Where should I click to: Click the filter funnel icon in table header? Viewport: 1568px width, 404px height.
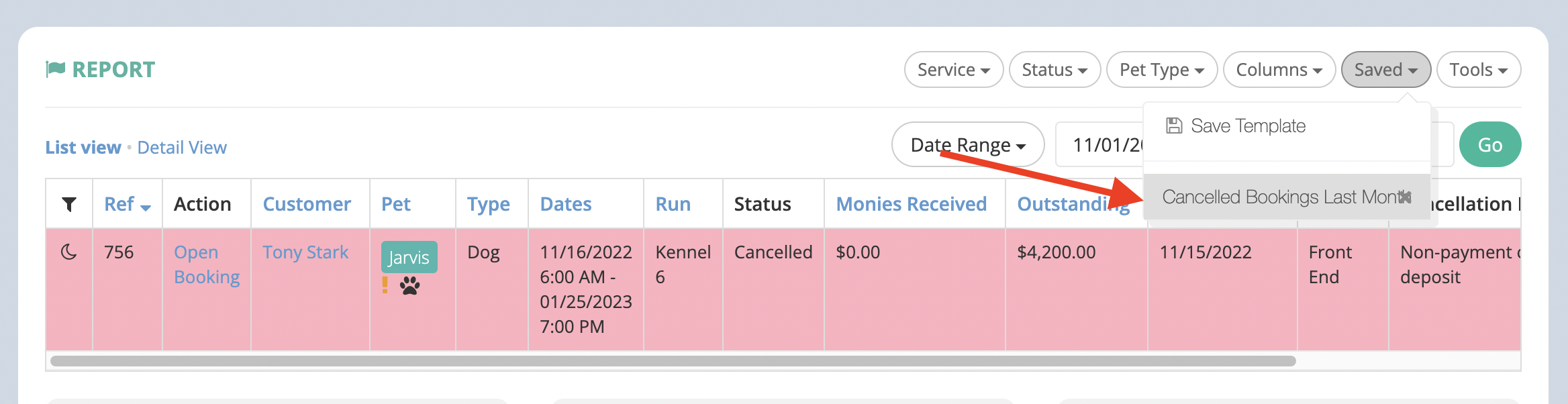pos(69,204)
